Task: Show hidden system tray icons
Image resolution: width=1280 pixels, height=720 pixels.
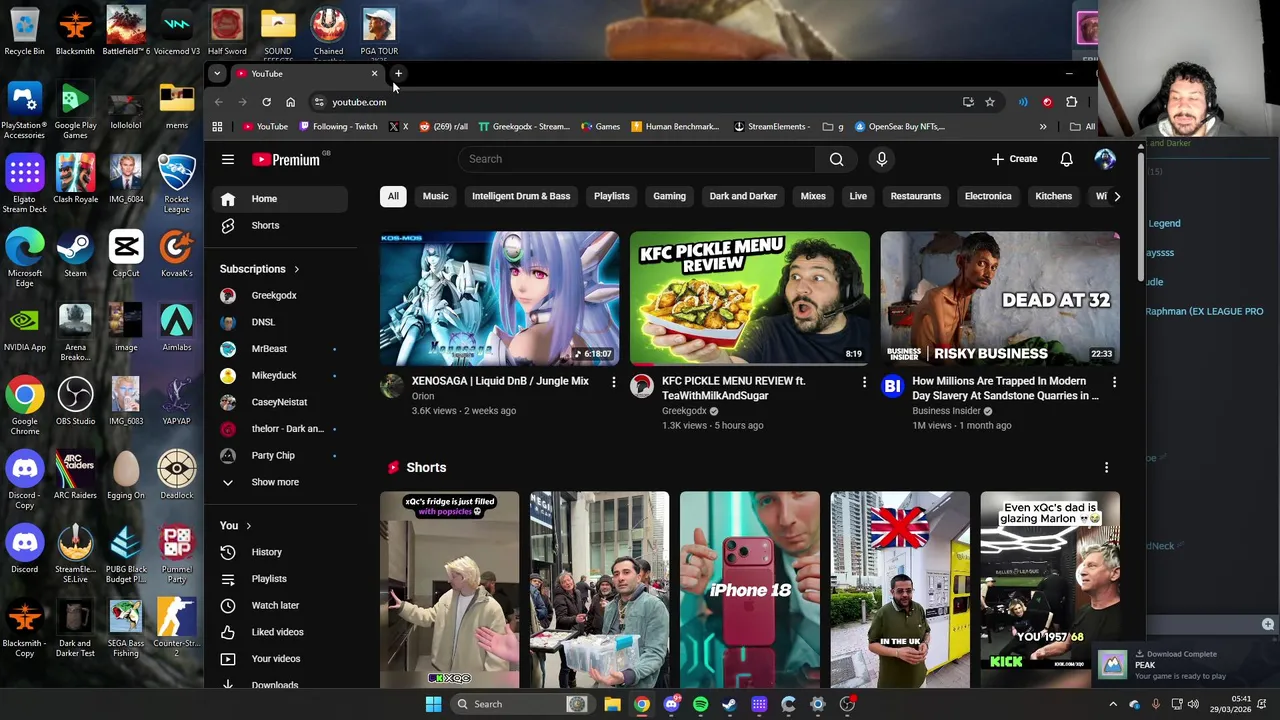Action: click(x=1115, y=704)
